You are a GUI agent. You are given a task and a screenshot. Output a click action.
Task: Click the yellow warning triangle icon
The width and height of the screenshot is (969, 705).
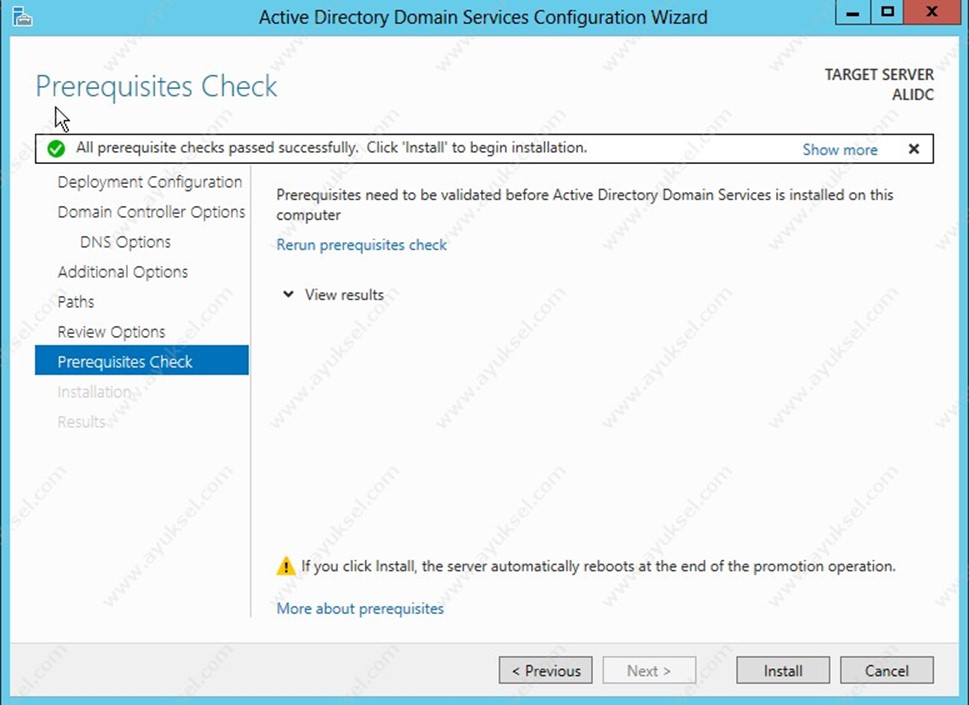click(x=286, y=566)
